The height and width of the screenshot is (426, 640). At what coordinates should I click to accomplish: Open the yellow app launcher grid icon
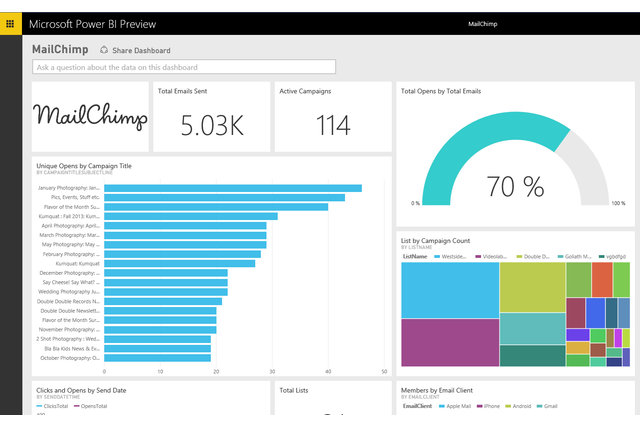[11, 24]
